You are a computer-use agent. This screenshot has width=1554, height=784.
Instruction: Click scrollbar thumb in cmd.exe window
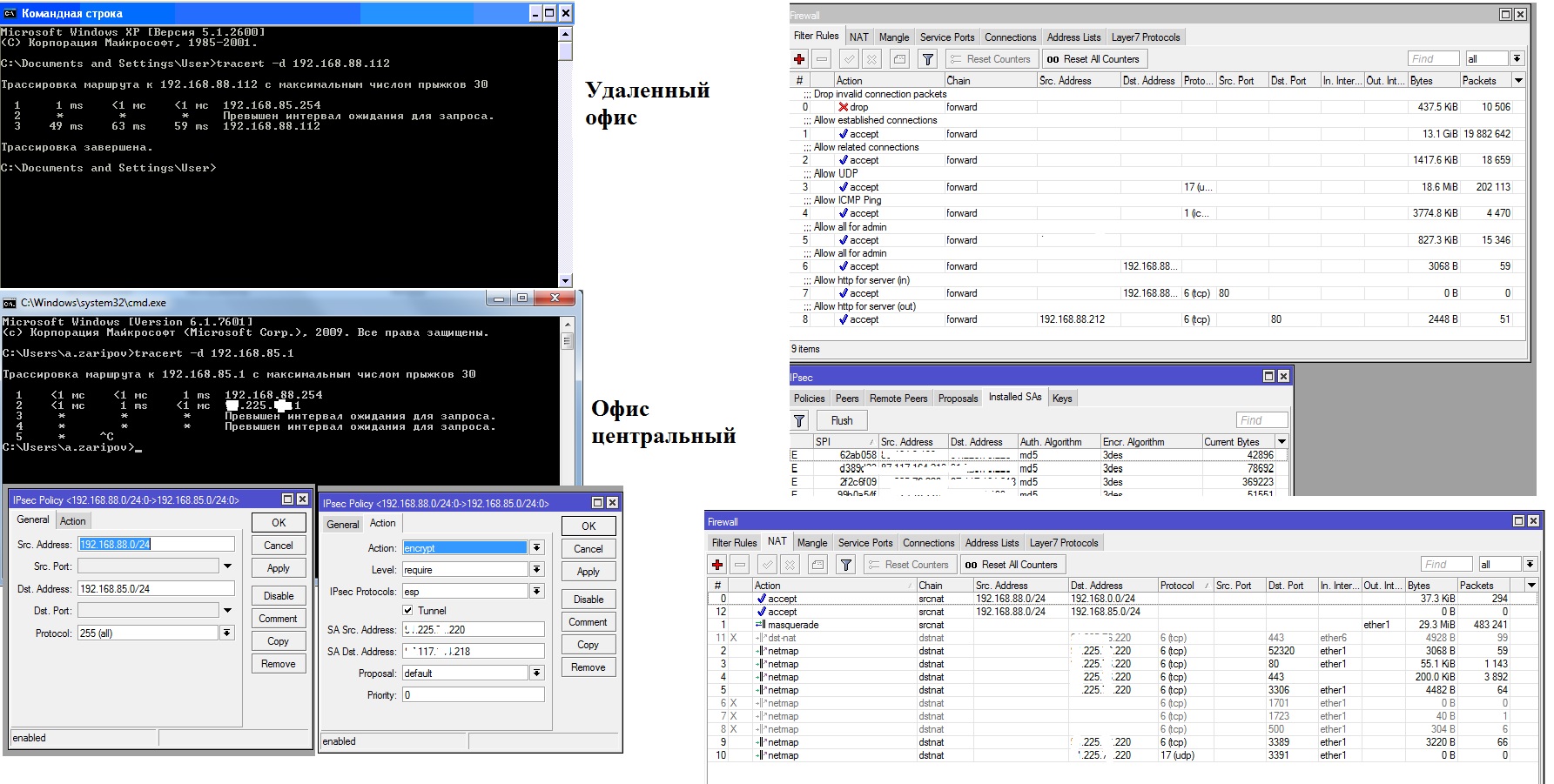pos(567,341)
